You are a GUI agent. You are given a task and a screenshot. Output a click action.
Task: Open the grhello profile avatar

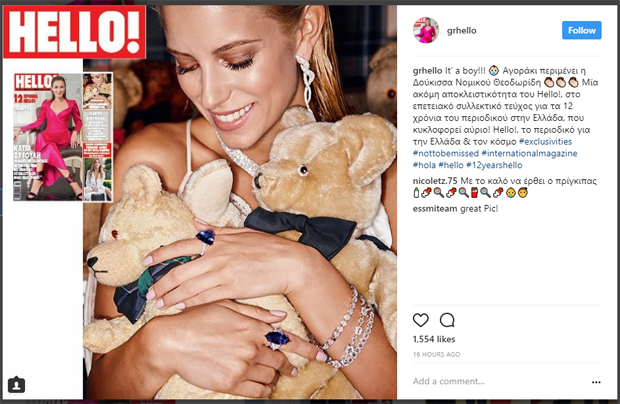426,30
